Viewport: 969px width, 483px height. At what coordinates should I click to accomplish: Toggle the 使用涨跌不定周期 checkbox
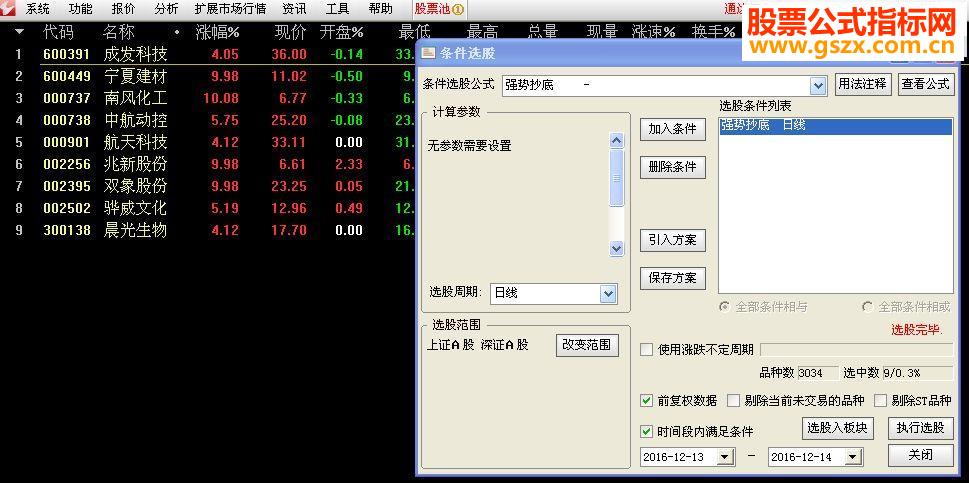click(x=646, y=350)
